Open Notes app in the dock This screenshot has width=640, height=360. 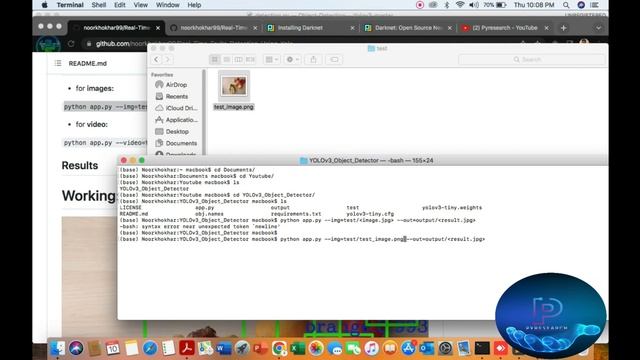(x=131, y=348)
